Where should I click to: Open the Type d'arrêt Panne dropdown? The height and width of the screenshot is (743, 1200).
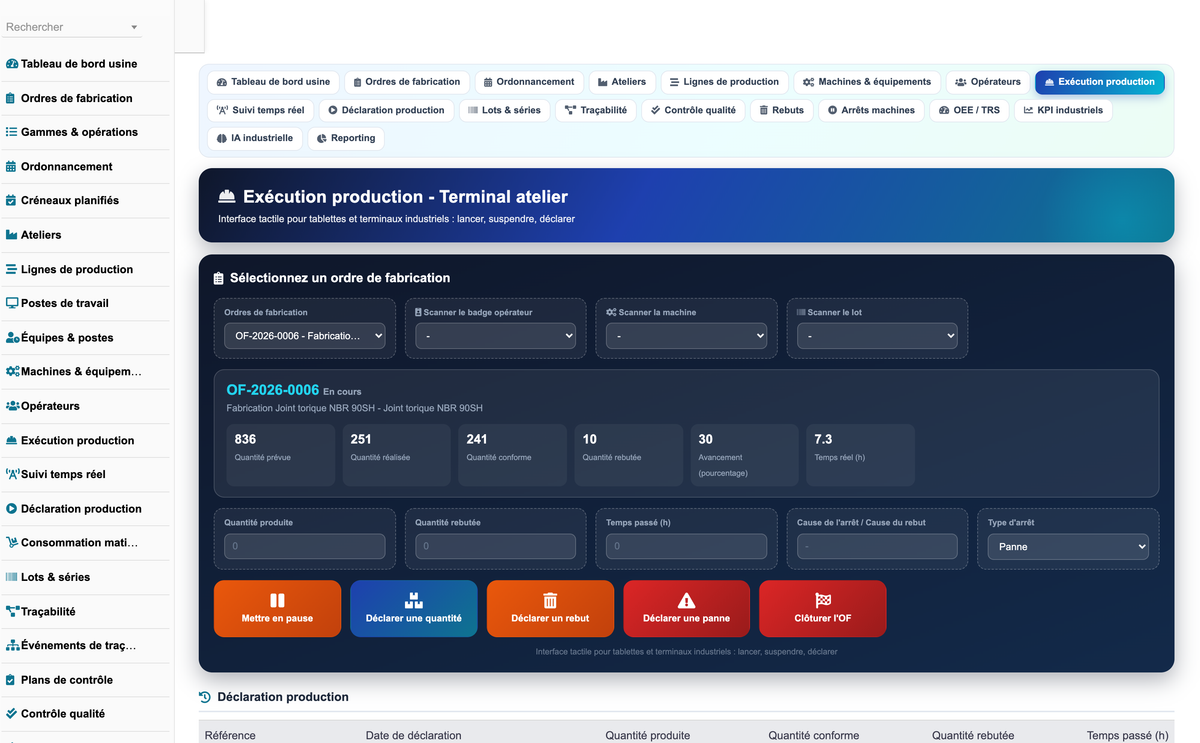[x=1068, y=546]
